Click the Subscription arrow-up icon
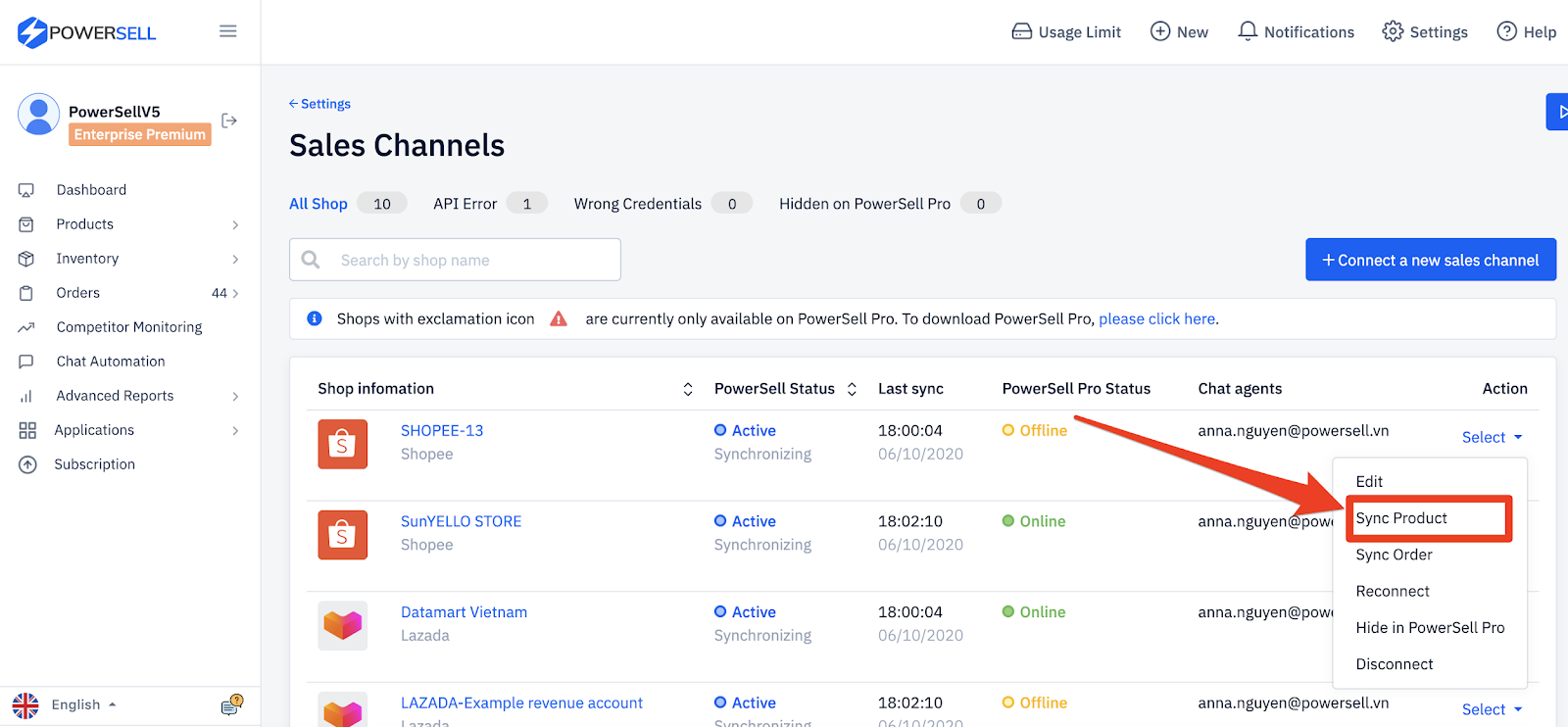 coord(27,464)
